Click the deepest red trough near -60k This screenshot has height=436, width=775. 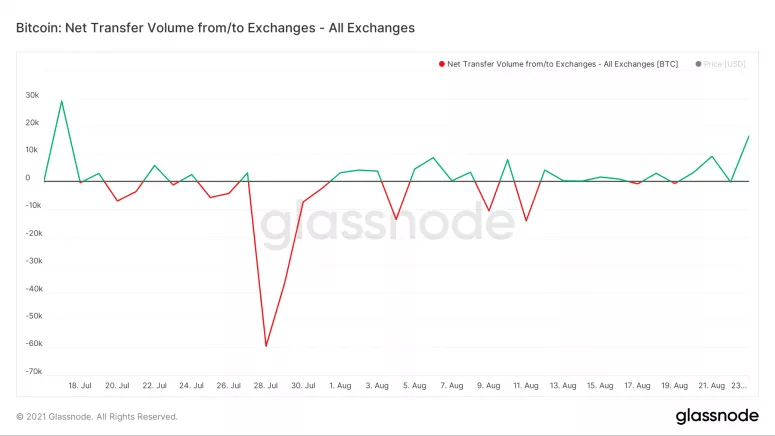[266, 346]
